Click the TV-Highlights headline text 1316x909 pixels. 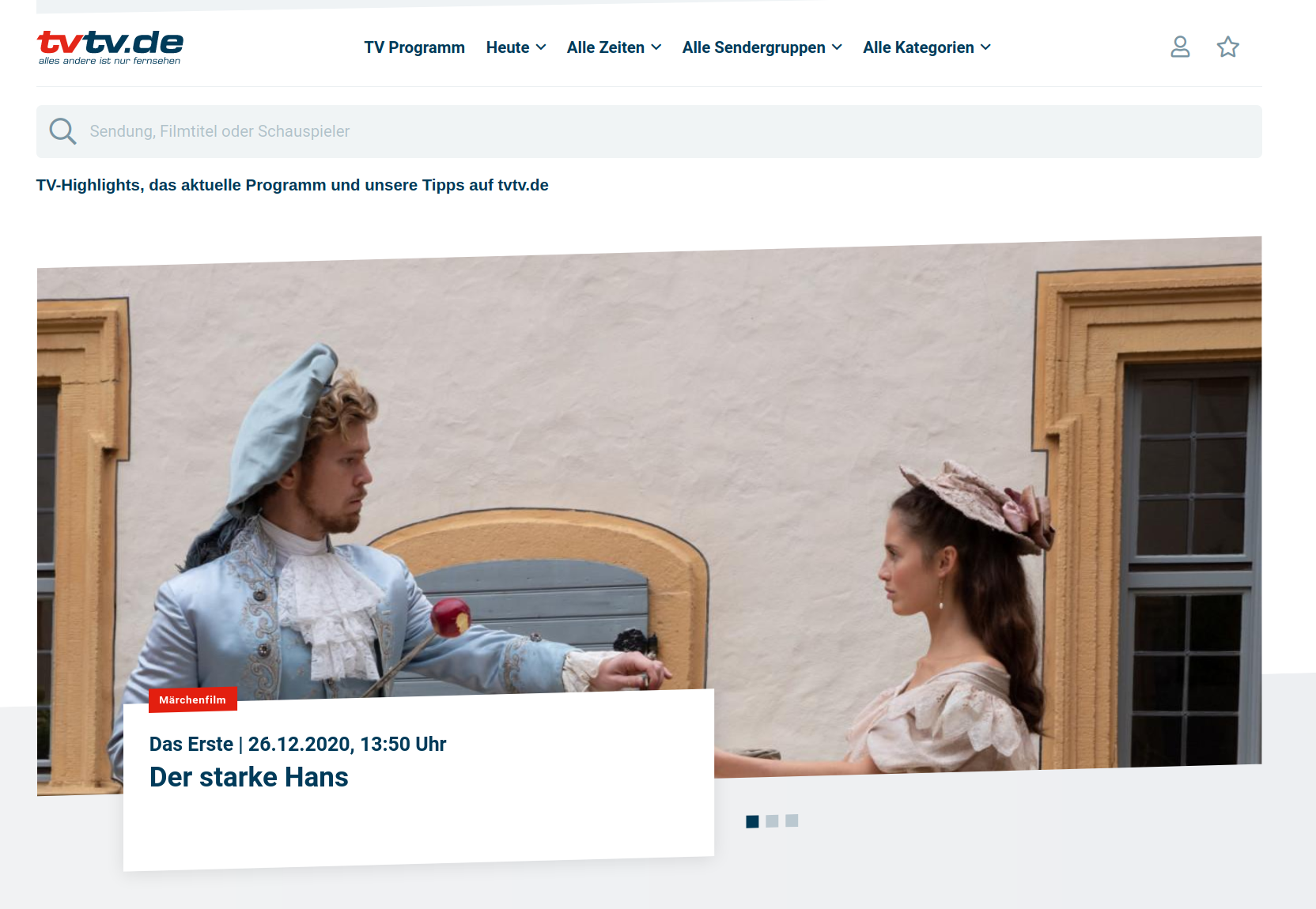coord(293,185)
